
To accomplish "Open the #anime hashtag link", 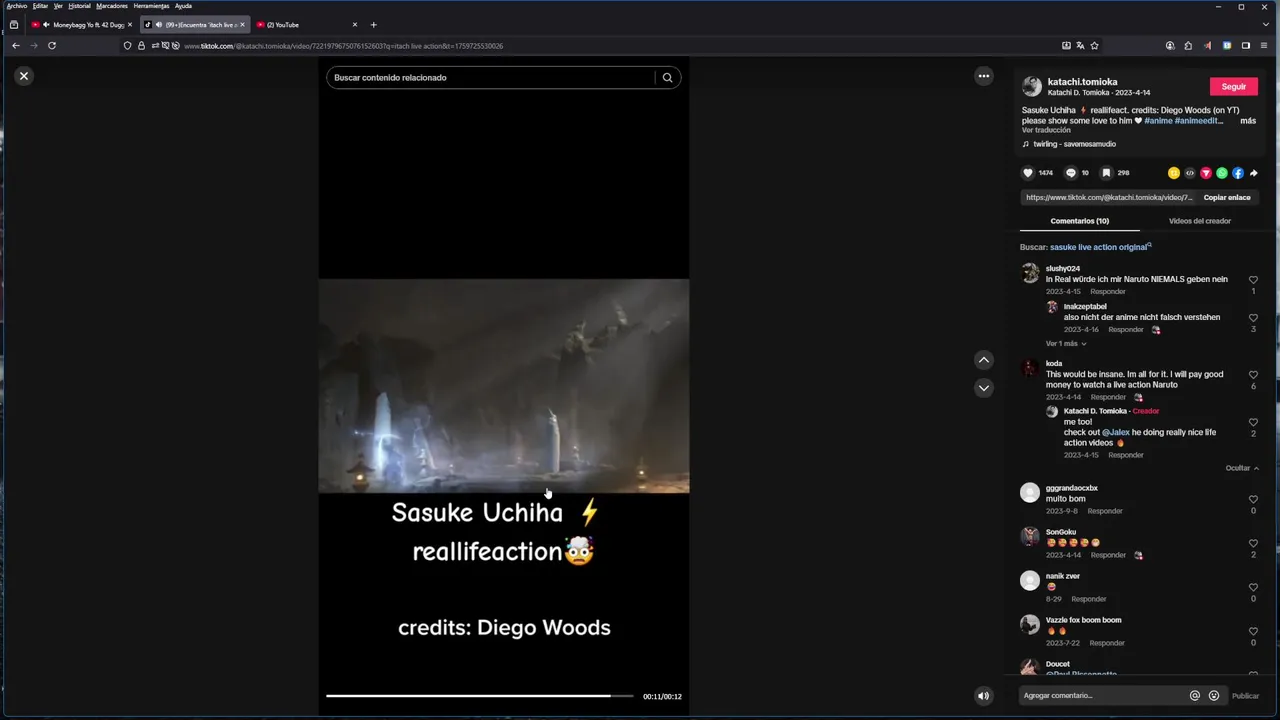I will tap(1158, 121).
